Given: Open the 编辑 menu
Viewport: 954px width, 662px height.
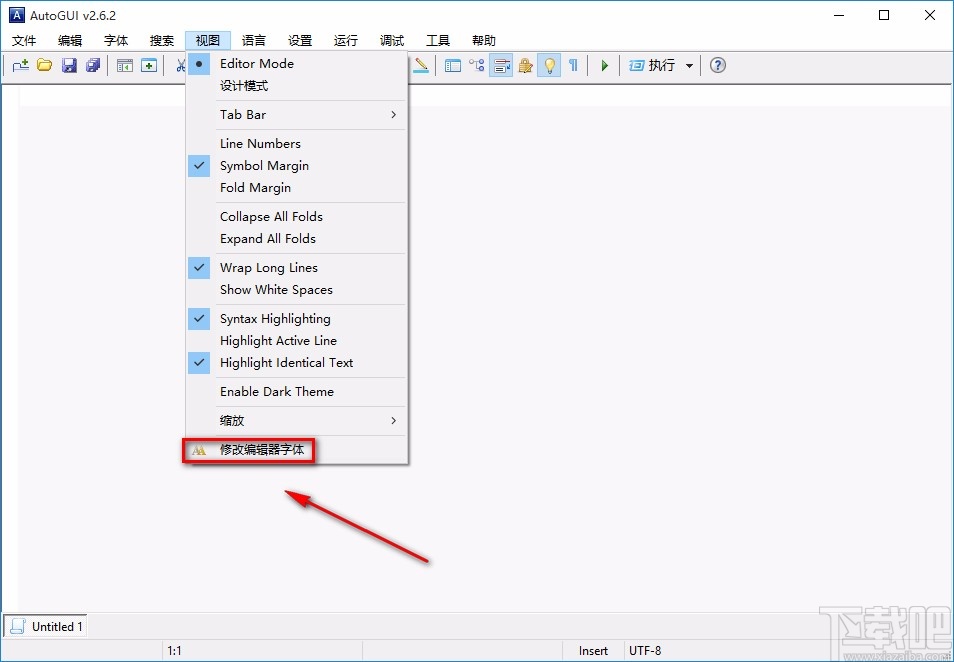Looking at the screenshot, I should pos(70,41).
